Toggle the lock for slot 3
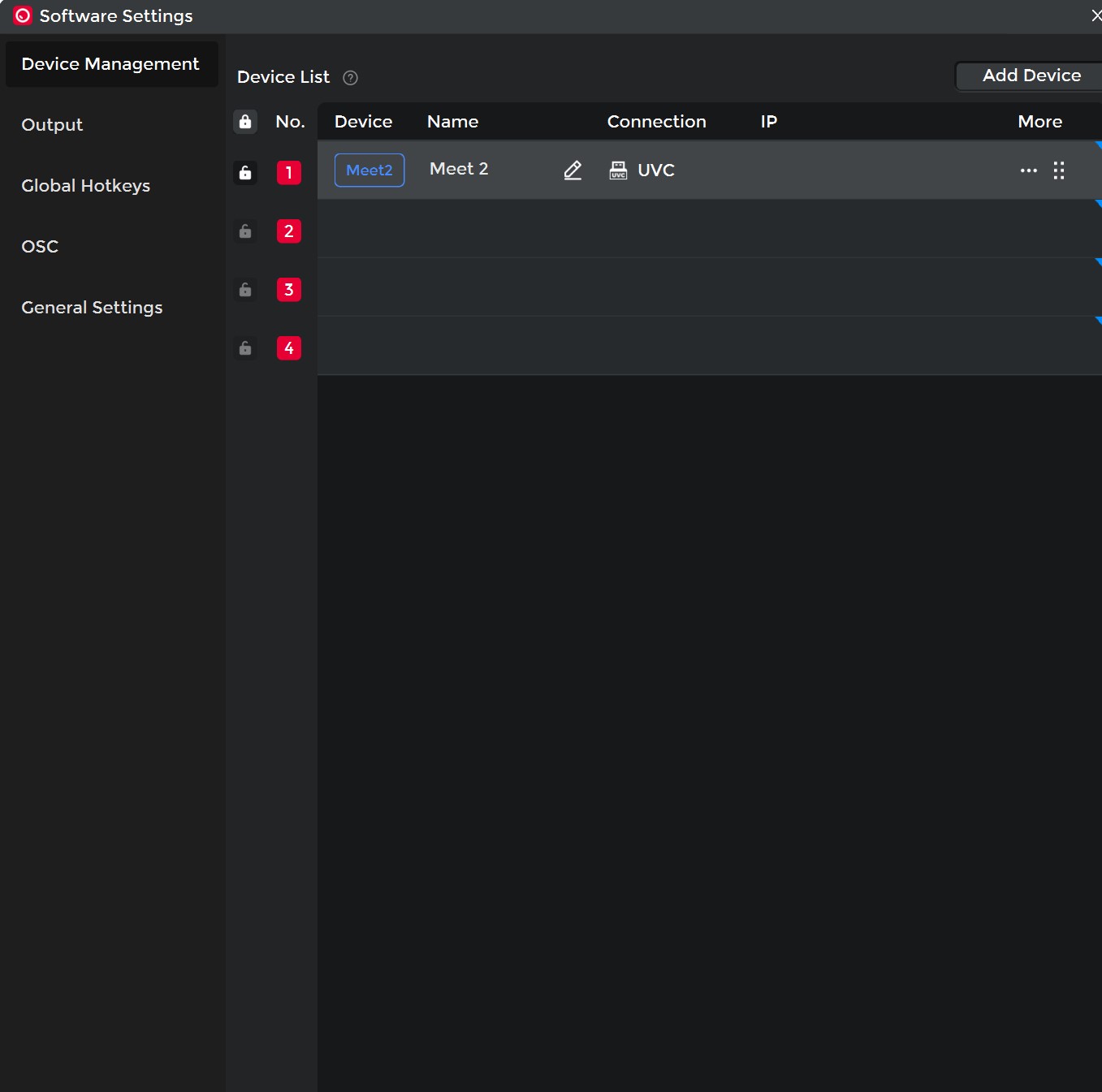This screenshot has width=1102, height=1092. click(245, 290)
